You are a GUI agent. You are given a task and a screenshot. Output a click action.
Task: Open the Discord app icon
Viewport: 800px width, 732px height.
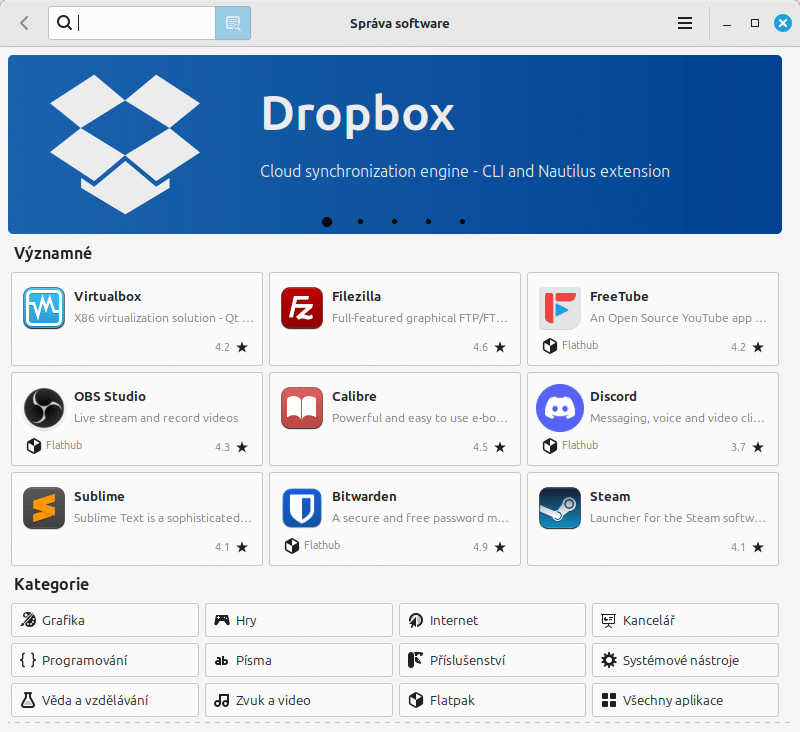pyautogui.click(x=559, y=408)
